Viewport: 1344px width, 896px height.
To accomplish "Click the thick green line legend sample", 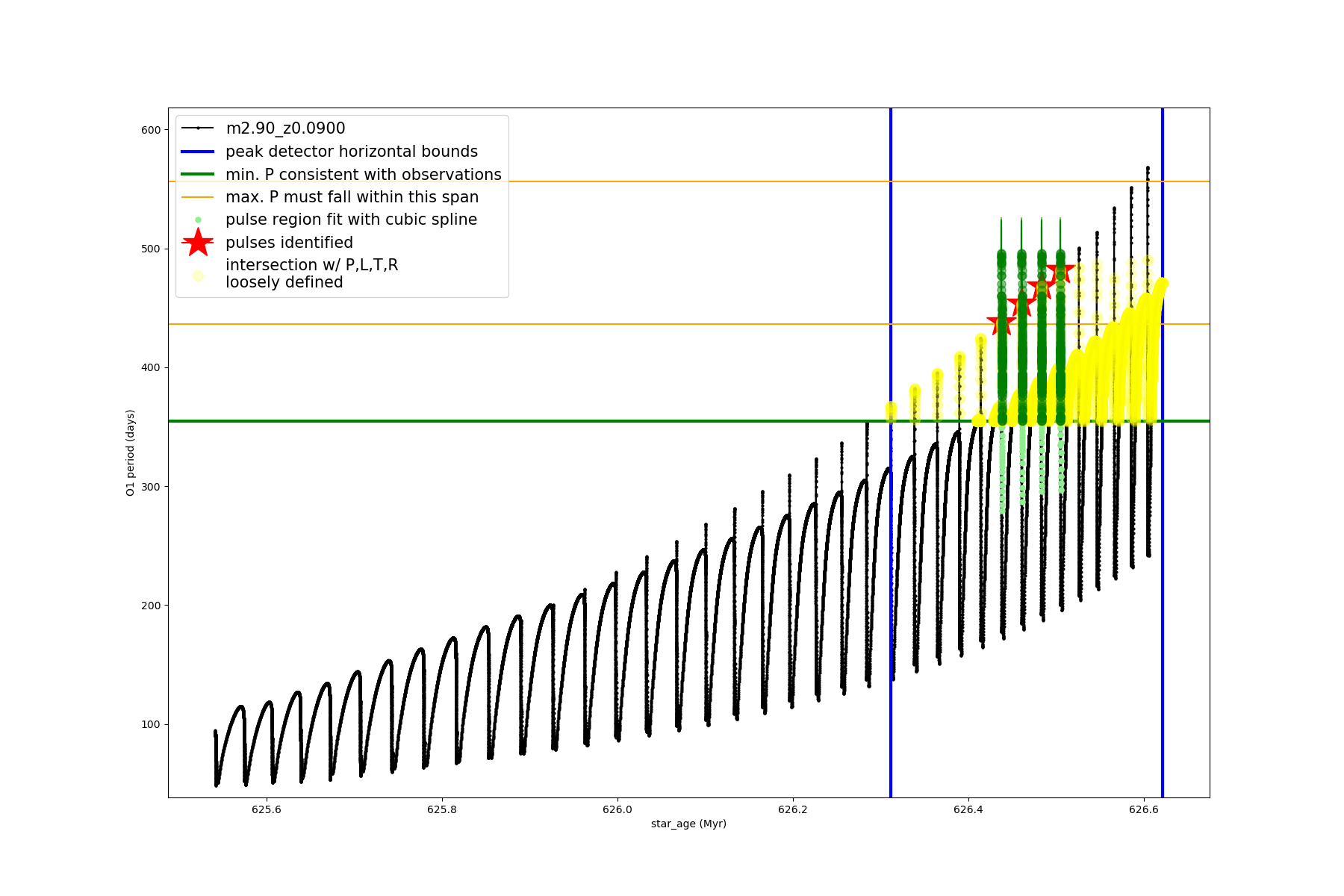I will [198, 174].
